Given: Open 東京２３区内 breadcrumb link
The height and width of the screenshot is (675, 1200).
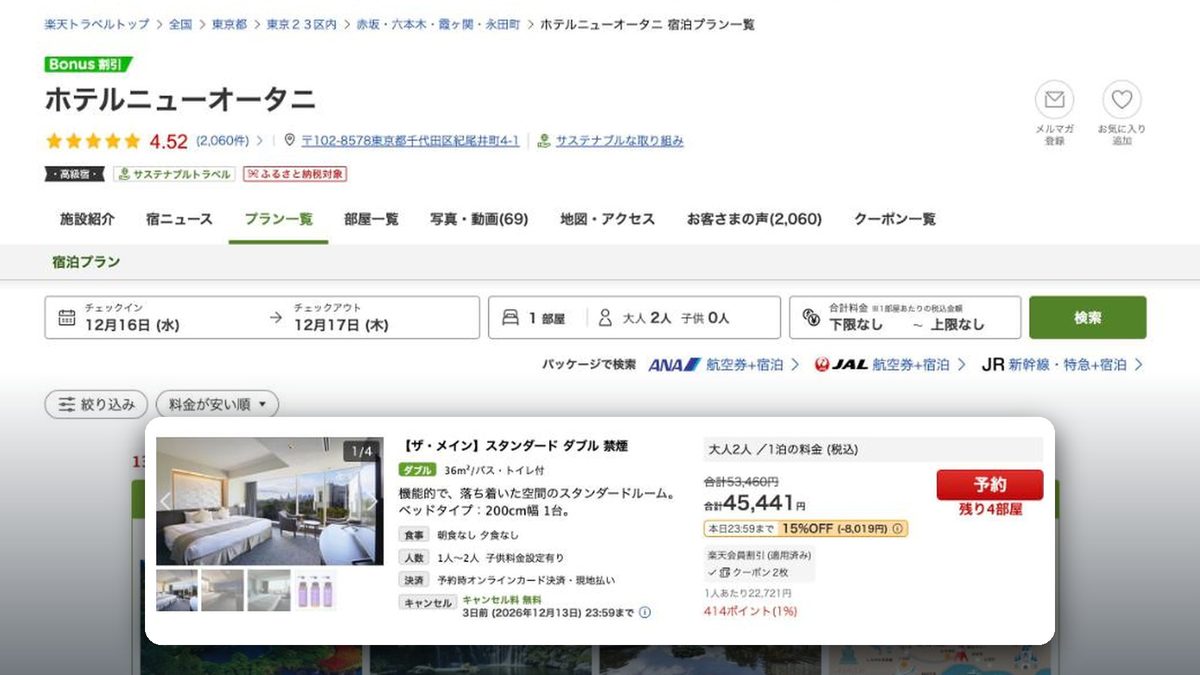Looking at the screenshot, I should coord(301,24).
